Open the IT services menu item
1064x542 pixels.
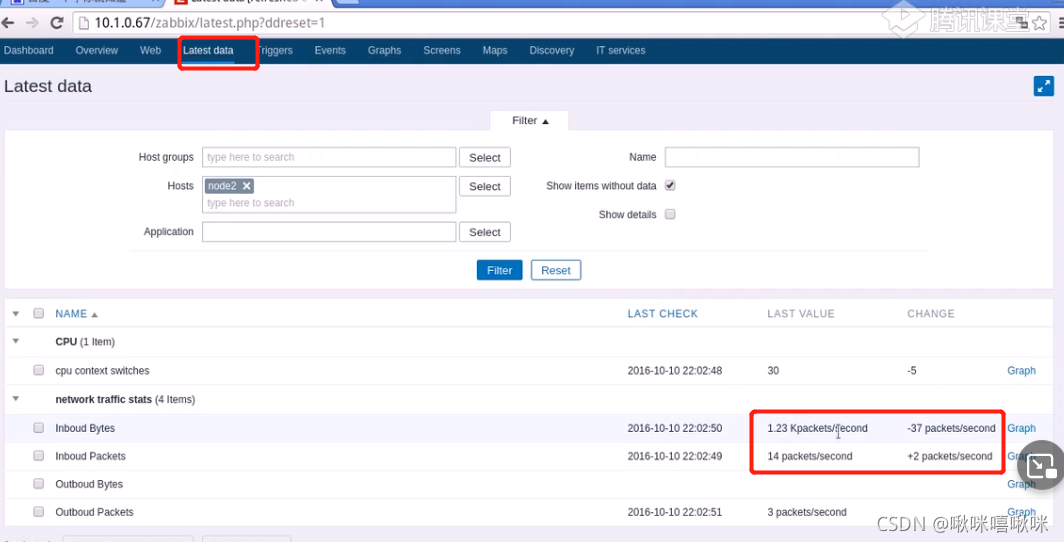pos(620,50)
